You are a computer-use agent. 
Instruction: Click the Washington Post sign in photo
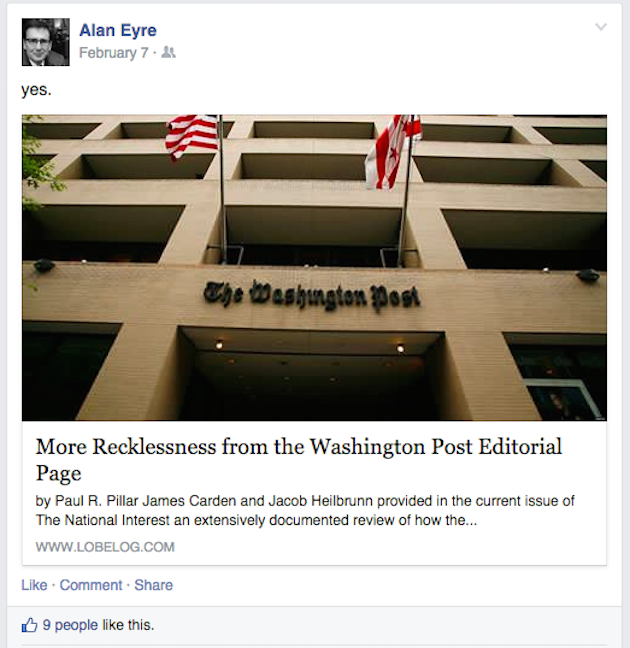[x=311, y=295]
